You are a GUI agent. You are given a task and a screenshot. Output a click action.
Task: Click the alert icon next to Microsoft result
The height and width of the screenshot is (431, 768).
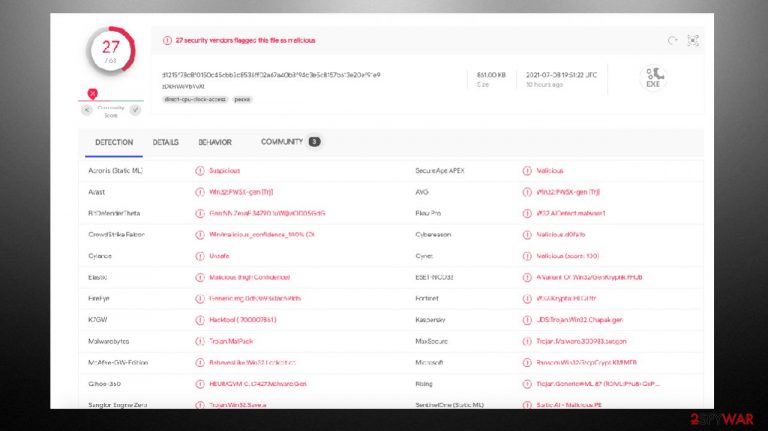(x=527, y=362)
